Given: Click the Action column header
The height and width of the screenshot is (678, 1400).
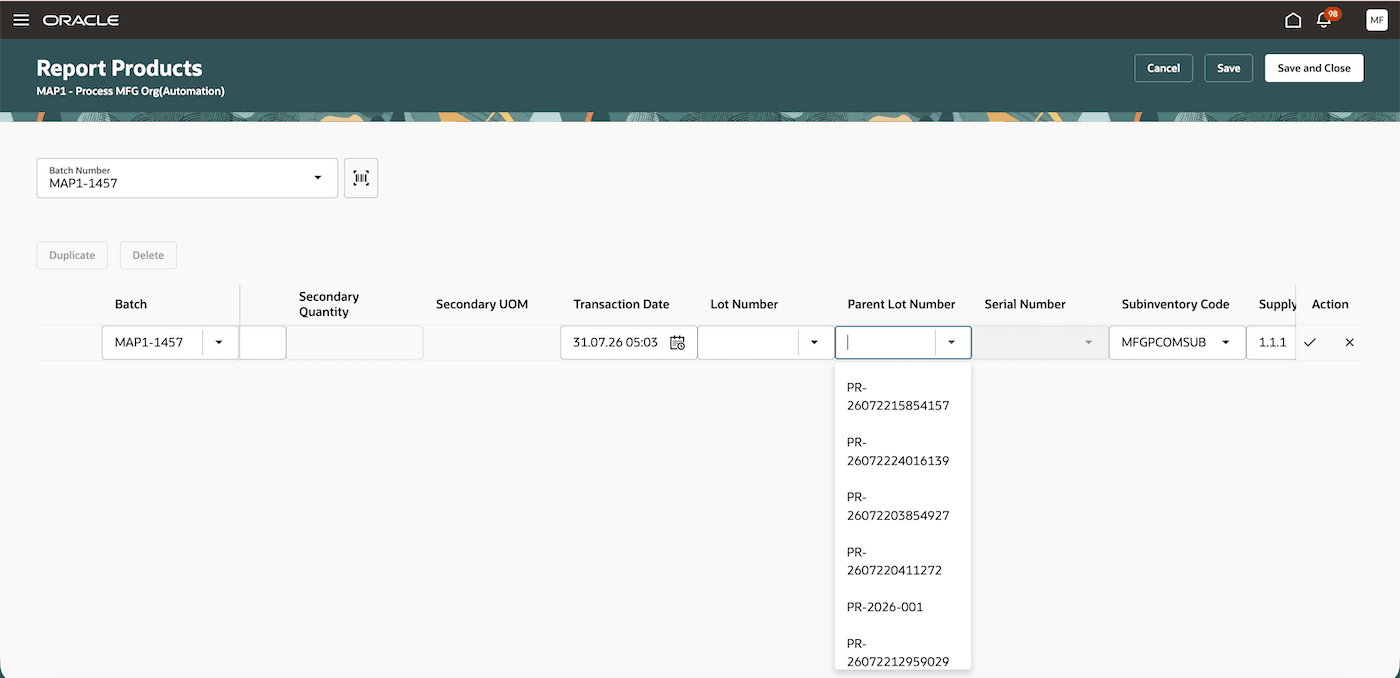Looking at the screenshot, I should (x=1330, y=304).
